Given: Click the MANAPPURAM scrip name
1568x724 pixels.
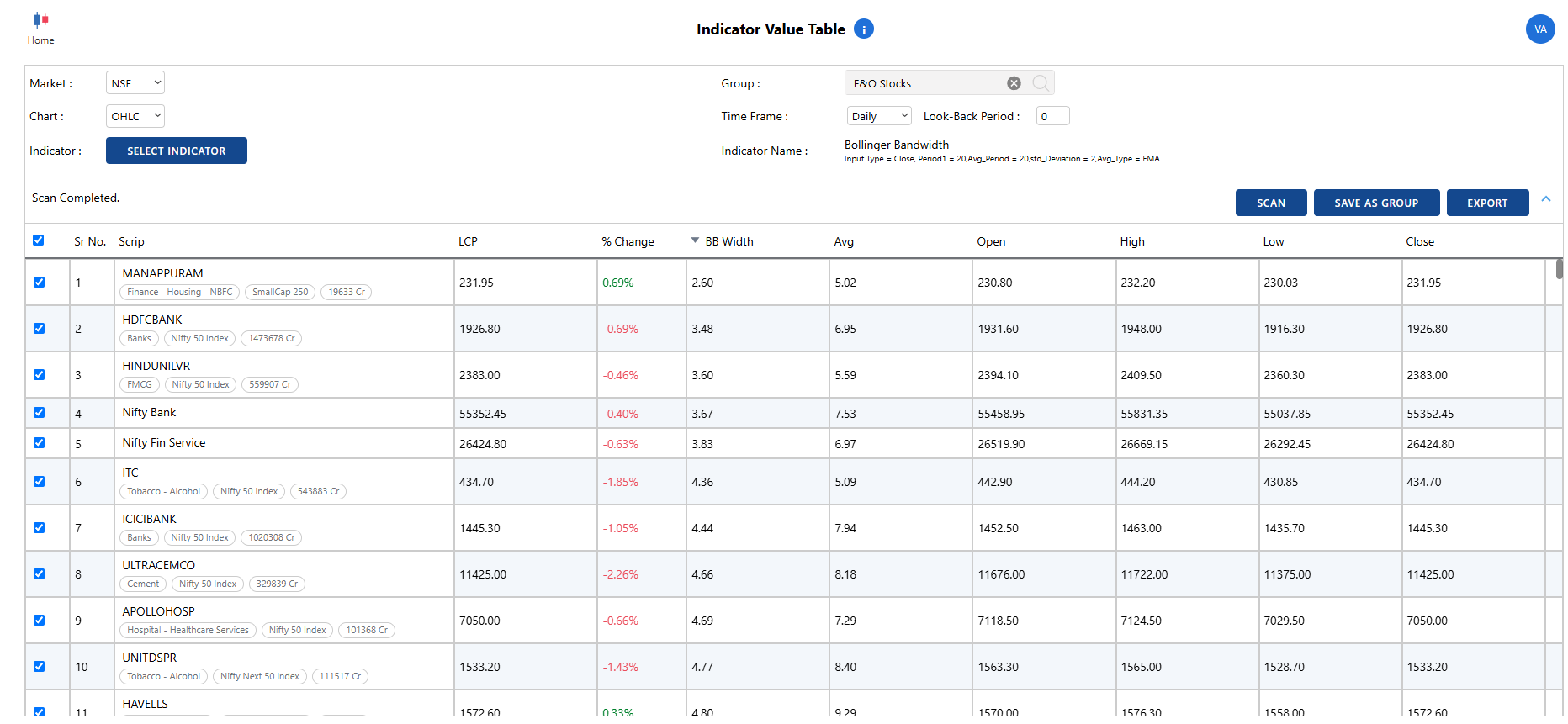Looking at the screenshot, I should pos(162,273).
